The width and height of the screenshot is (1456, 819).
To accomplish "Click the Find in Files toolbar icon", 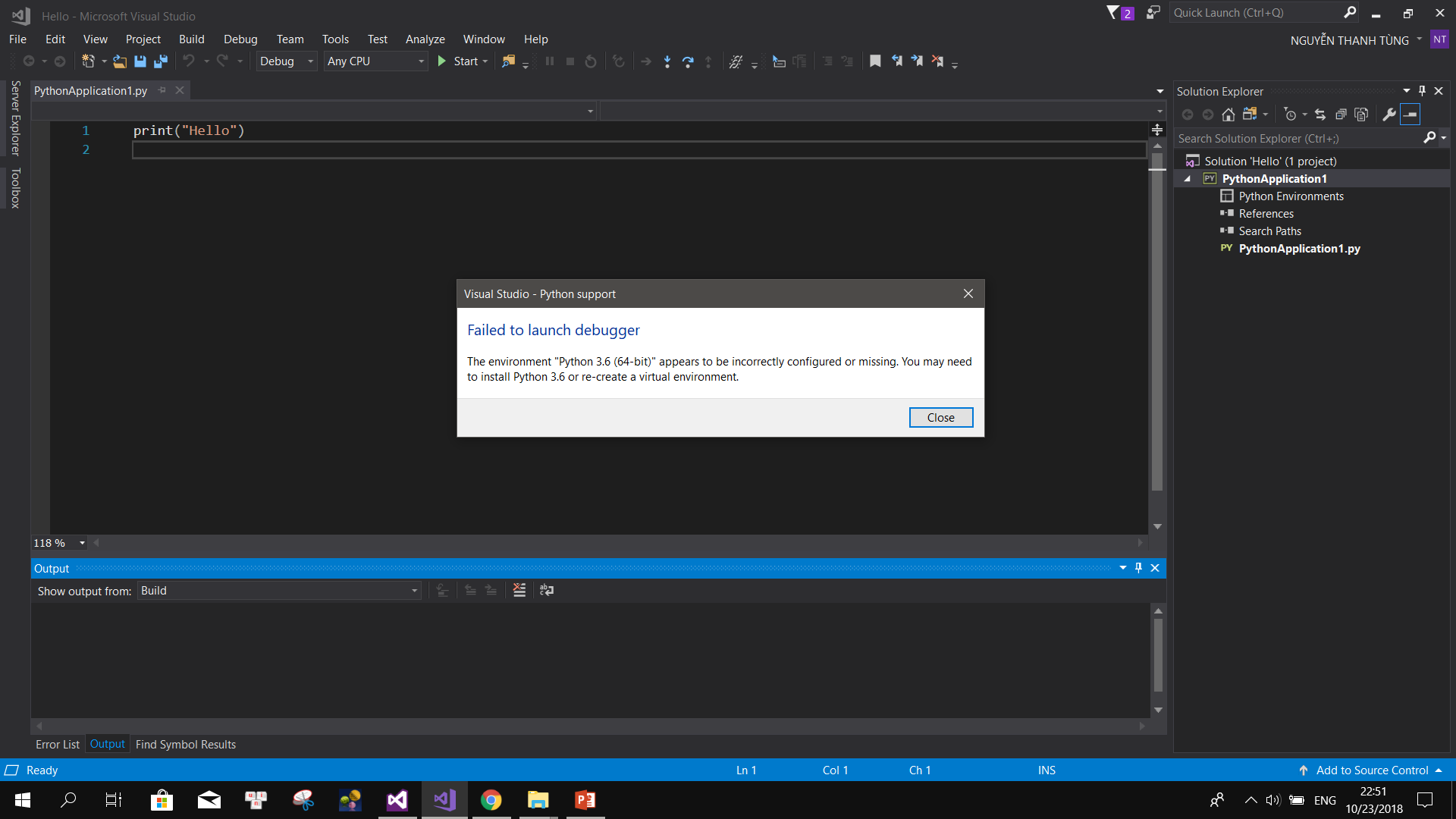I will (x=509, y=61).
